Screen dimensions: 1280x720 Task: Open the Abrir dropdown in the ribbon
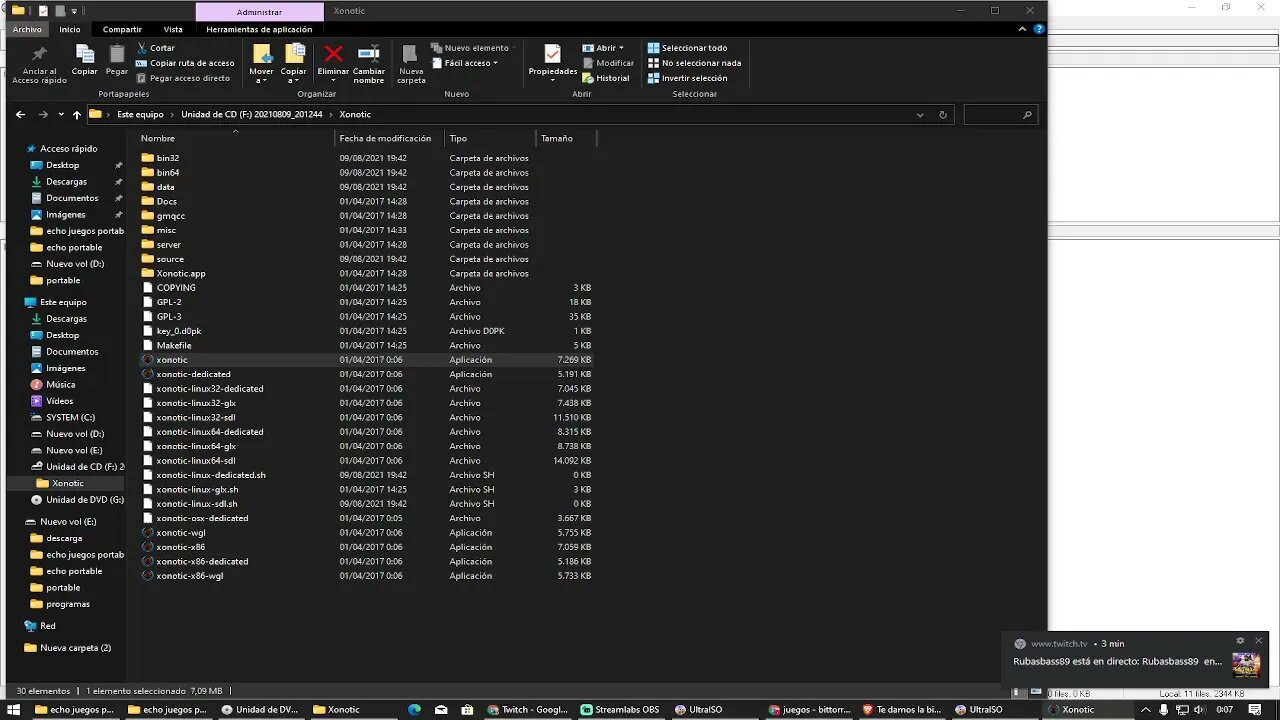point(603,48)
